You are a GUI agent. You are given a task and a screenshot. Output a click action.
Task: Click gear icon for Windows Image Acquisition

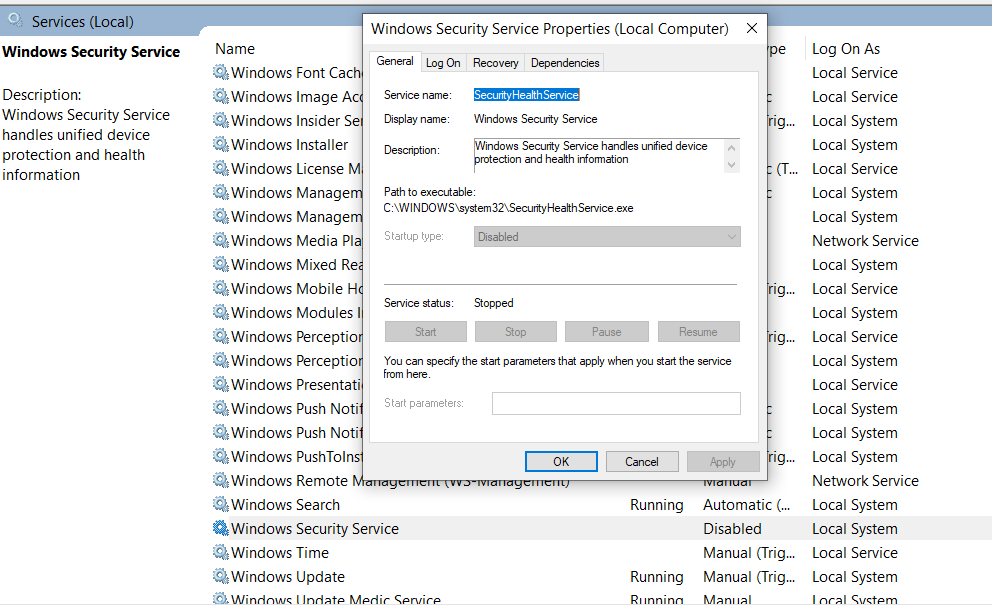pyautogui.click(x=220, y=96)
